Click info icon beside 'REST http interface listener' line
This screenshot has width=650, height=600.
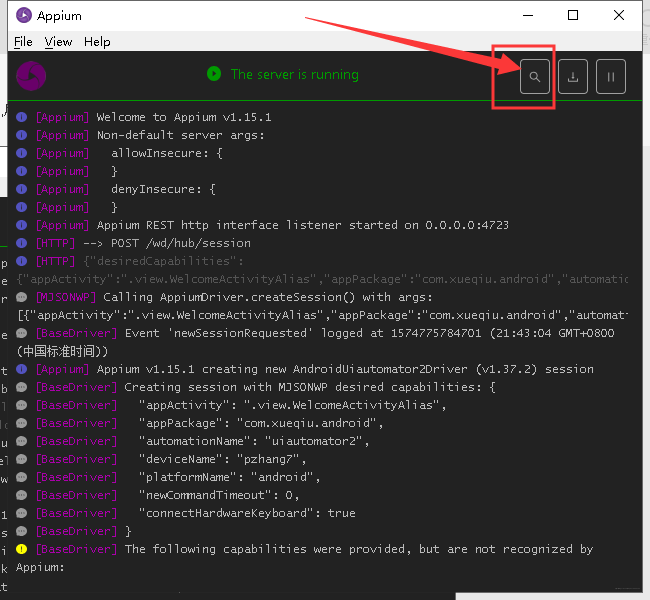point(22,225)
